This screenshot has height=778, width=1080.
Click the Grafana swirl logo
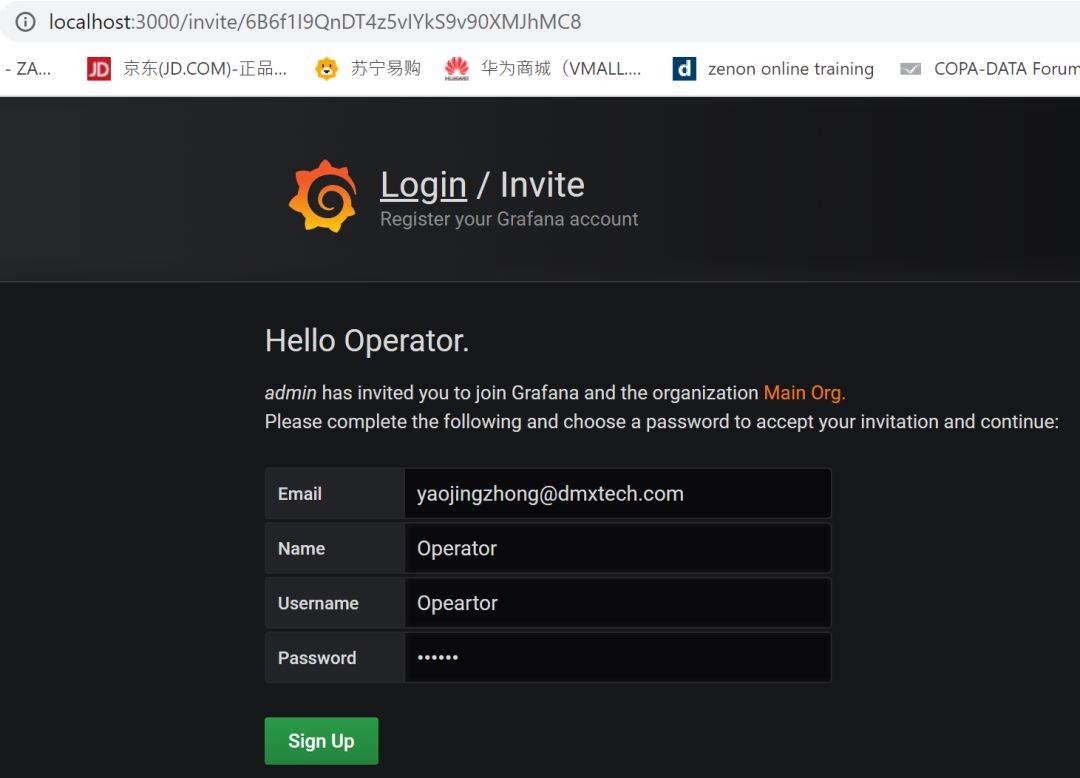click(323, 196)
